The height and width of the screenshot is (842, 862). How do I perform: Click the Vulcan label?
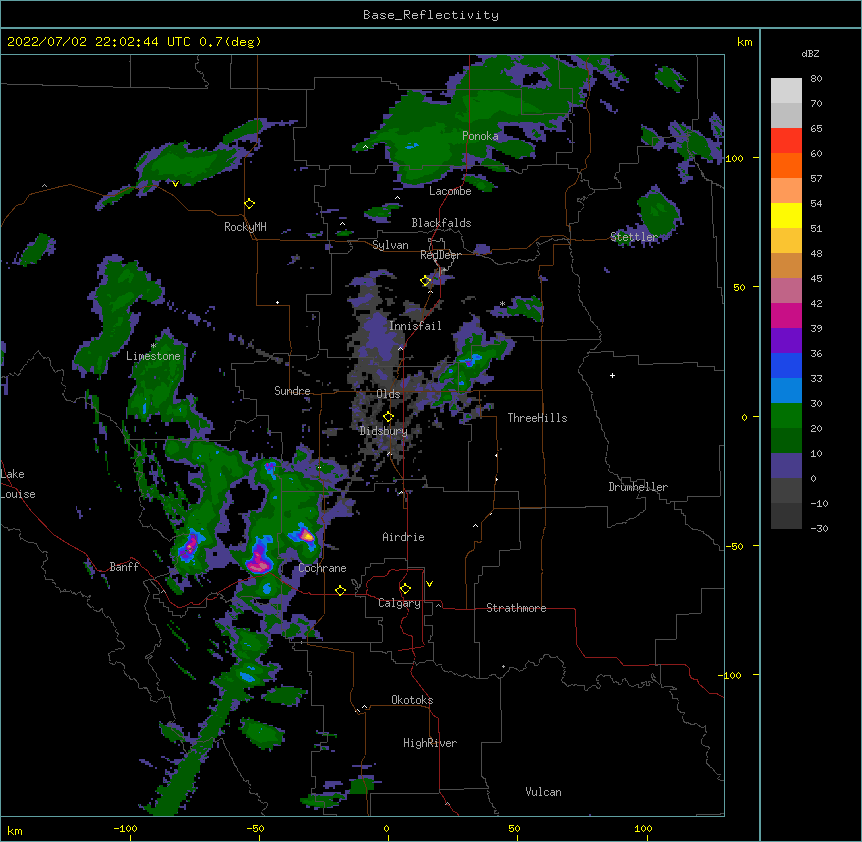point(543,792)
